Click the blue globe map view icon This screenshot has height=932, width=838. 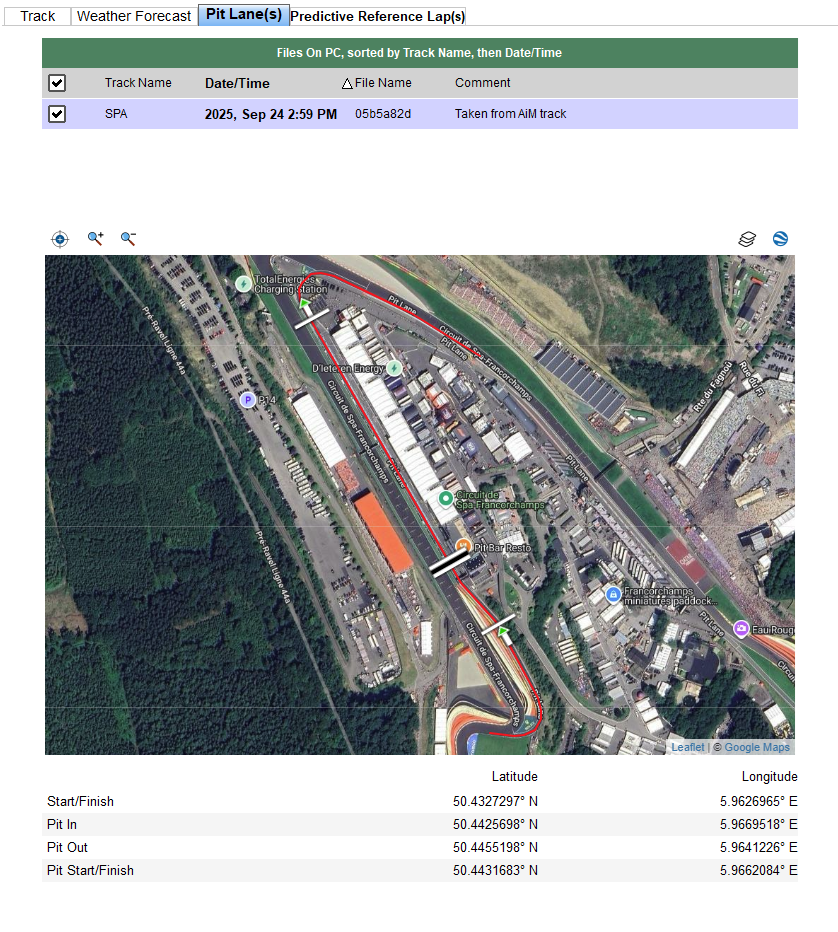(780, 239)
